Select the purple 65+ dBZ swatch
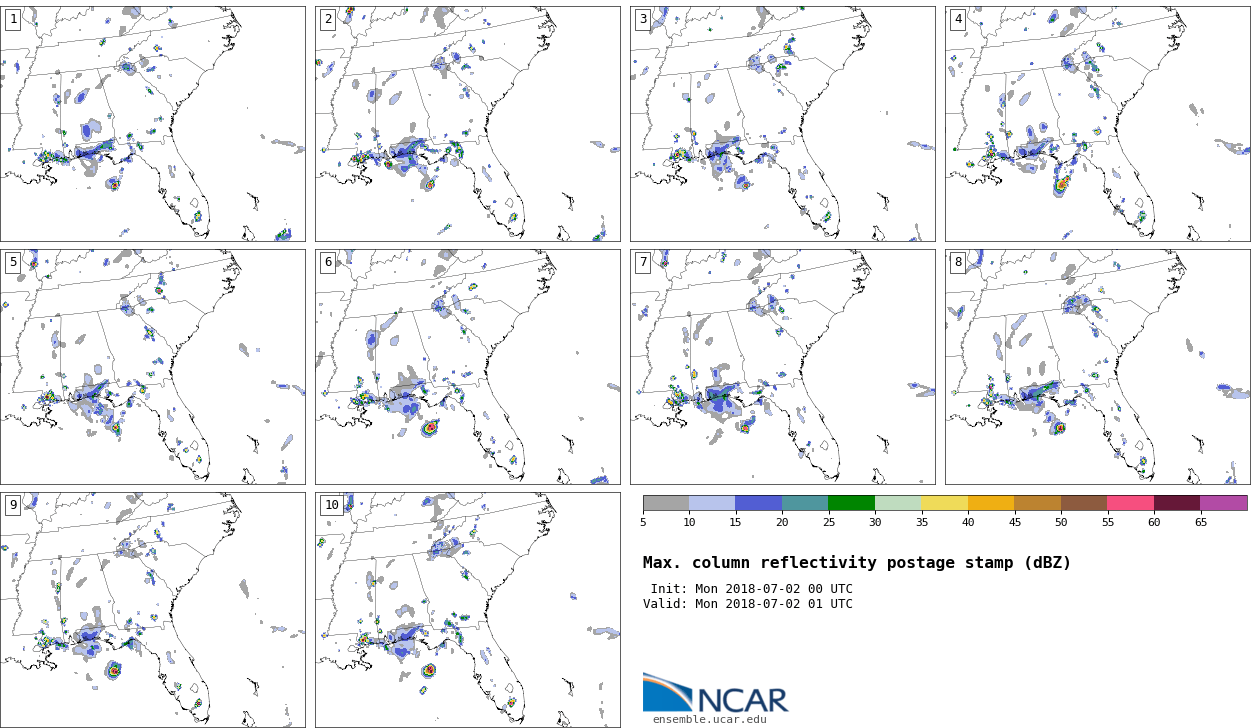 (x=1223, y=503)
